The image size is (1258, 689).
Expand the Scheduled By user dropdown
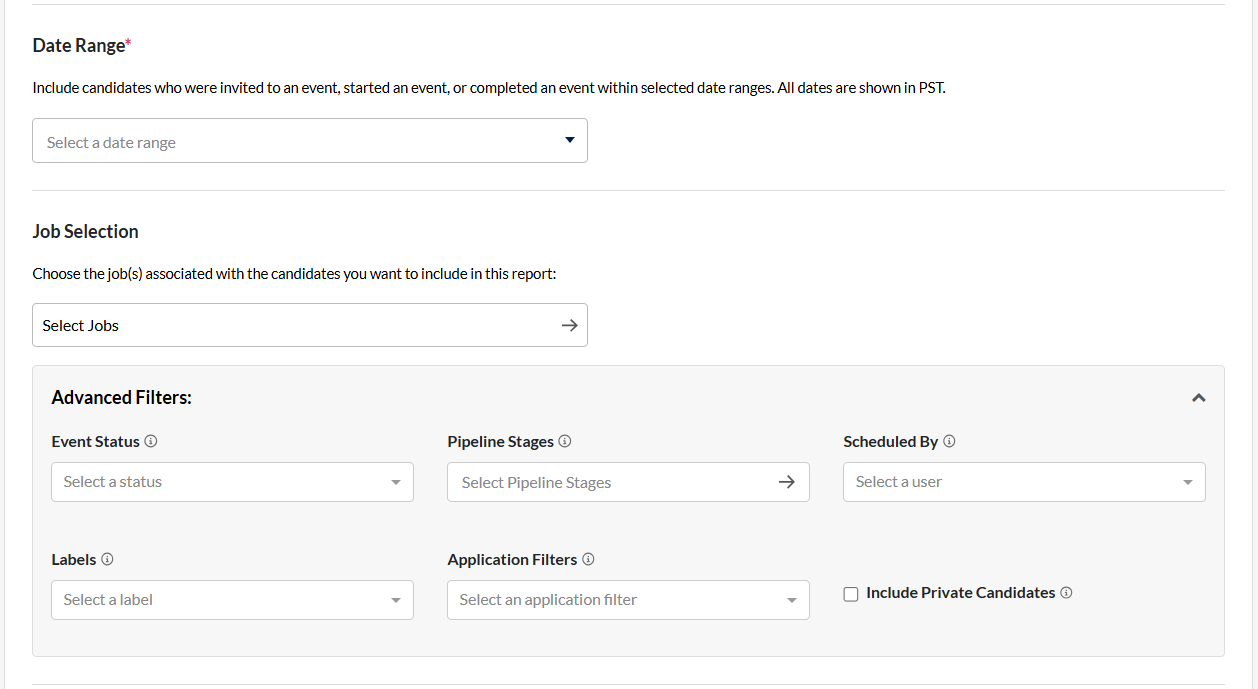pyautogui.click(x=1024, y=482)
